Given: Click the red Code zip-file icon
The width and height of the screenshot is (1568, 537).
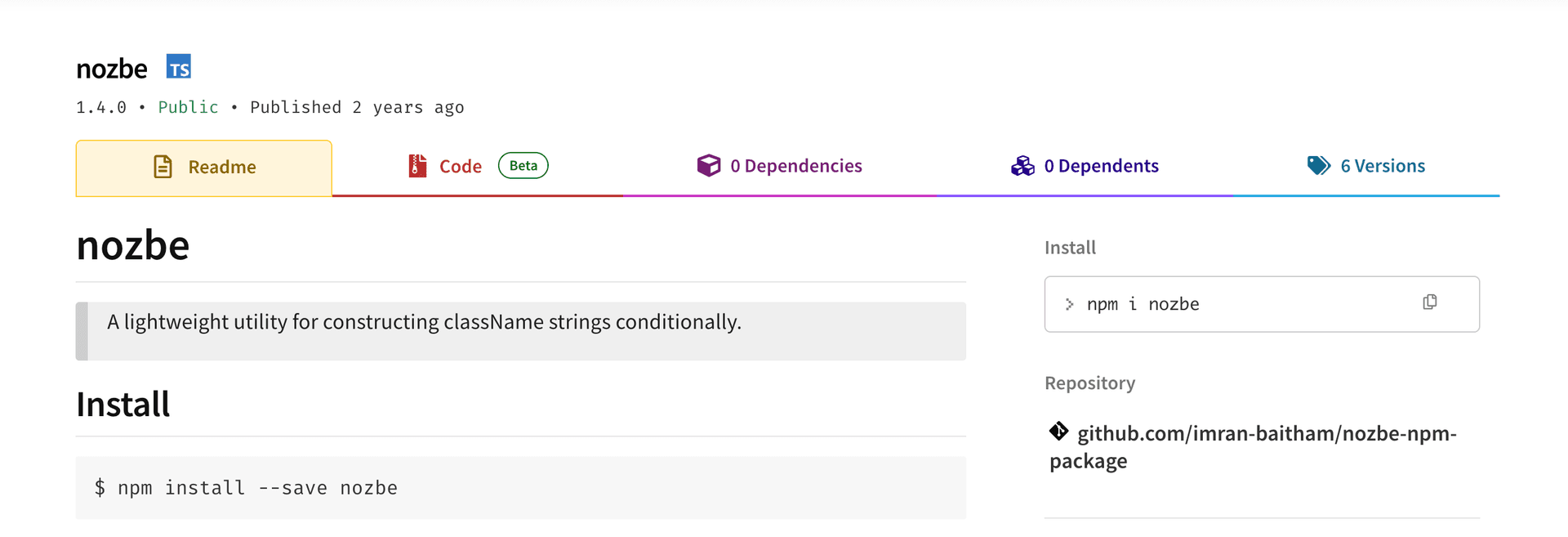Looking at the screenshot, I should [417, 166].
